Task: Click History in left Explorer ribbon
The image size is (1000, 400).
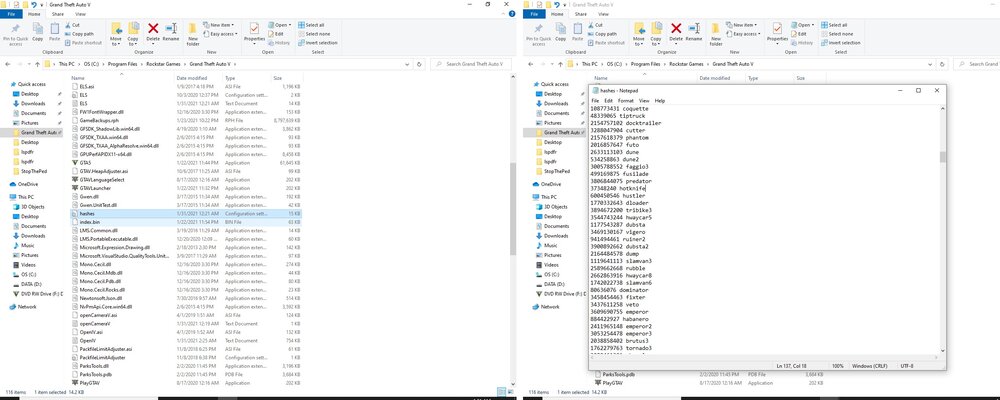Action: click(279, 43)
